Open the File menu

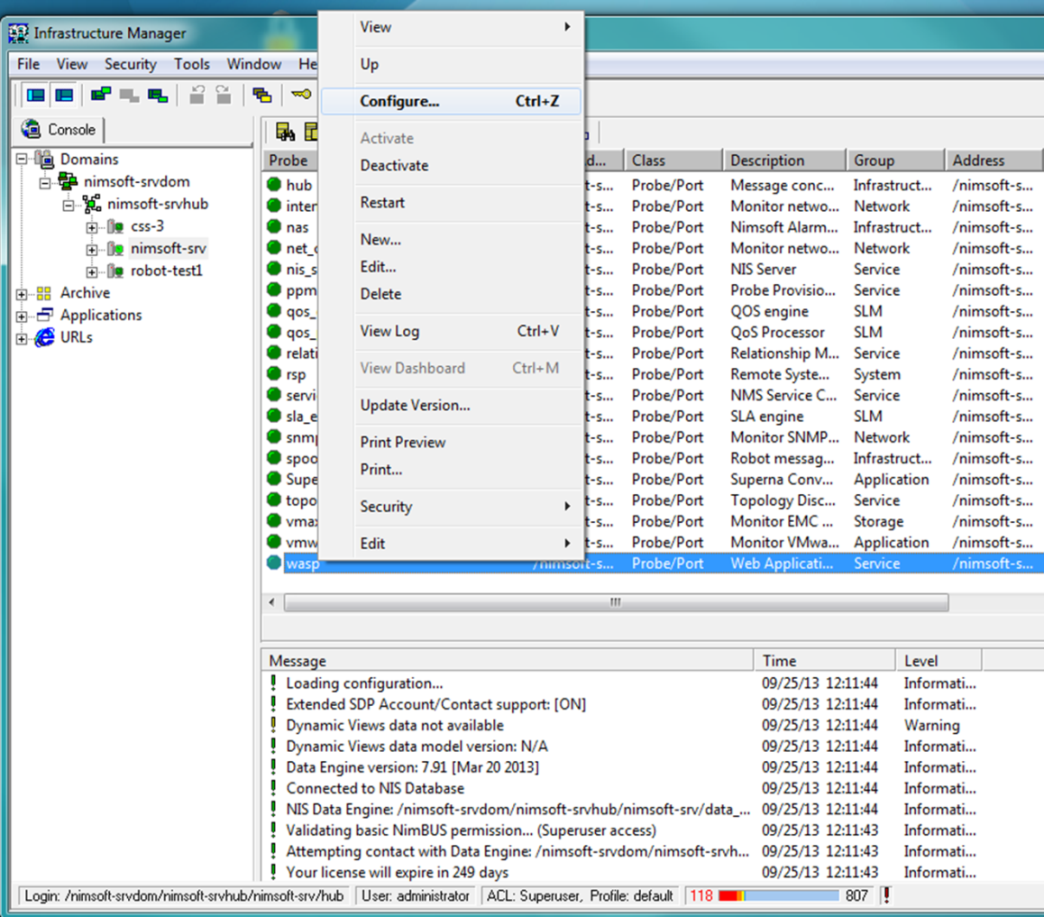(28, 64)
